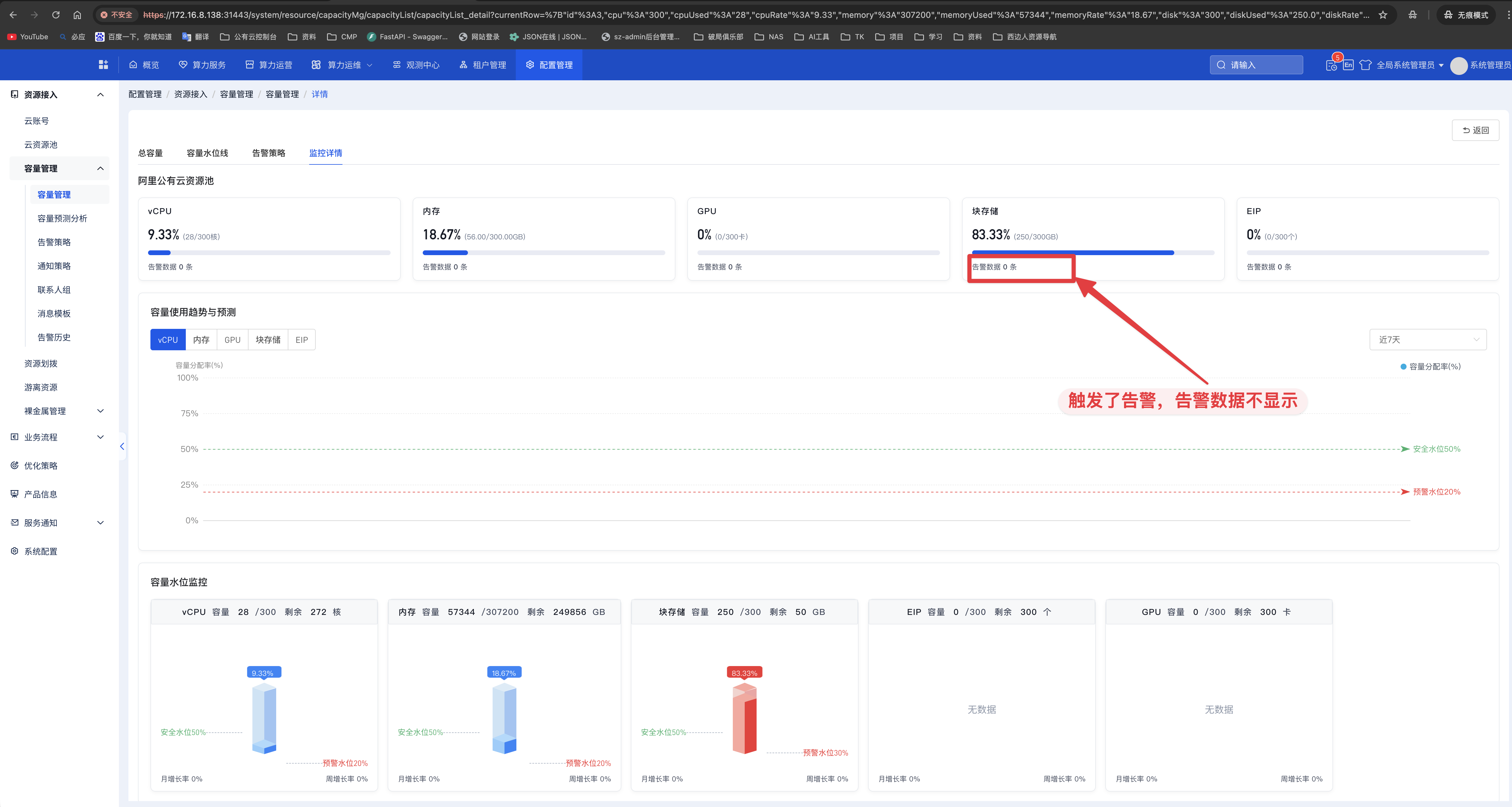Reload the page with browser refresh icon

(55, 15)
